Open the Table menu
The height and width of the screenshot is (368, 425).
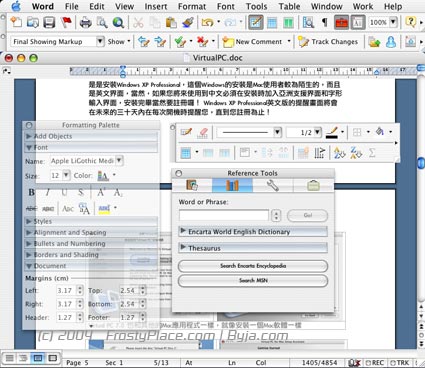tap(289, 6)
